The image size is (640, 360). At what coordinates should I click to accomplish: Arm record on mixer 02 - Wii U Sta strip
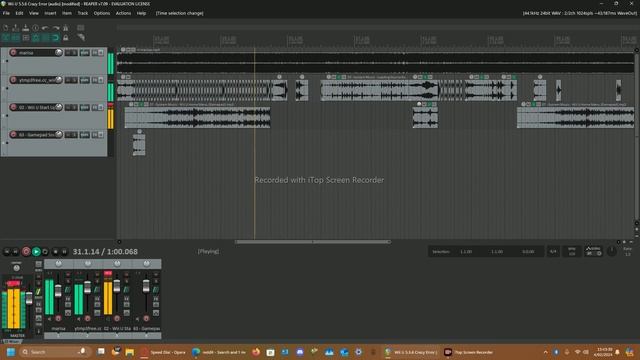117,318
